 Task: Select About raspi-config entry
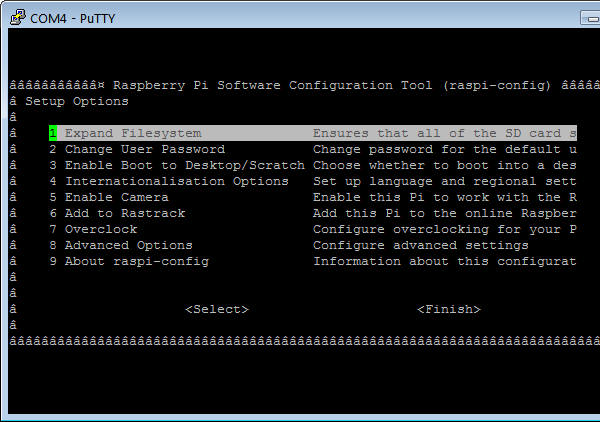[x=129, y=261]
